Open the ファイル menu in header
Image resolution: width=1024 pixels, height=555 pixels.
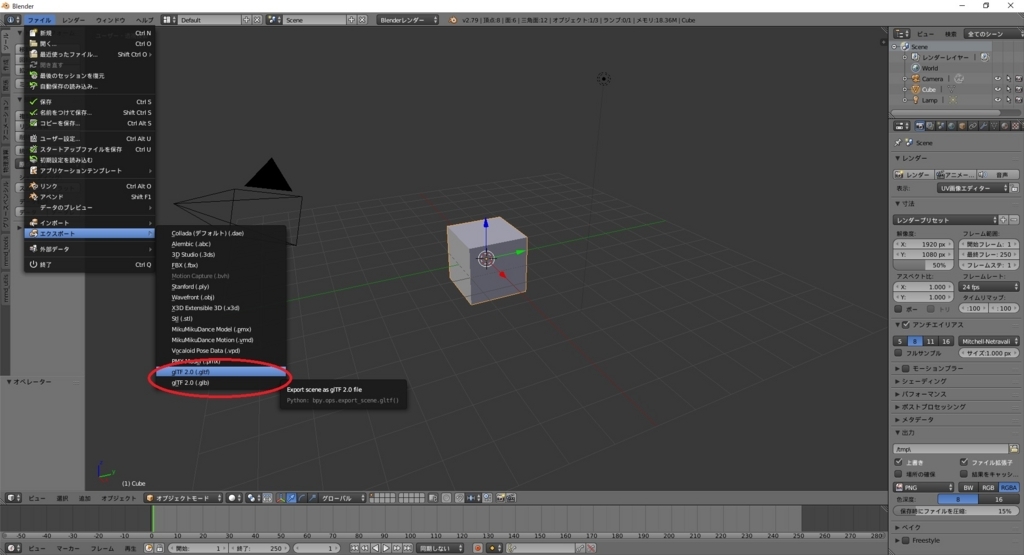point(39,20)
